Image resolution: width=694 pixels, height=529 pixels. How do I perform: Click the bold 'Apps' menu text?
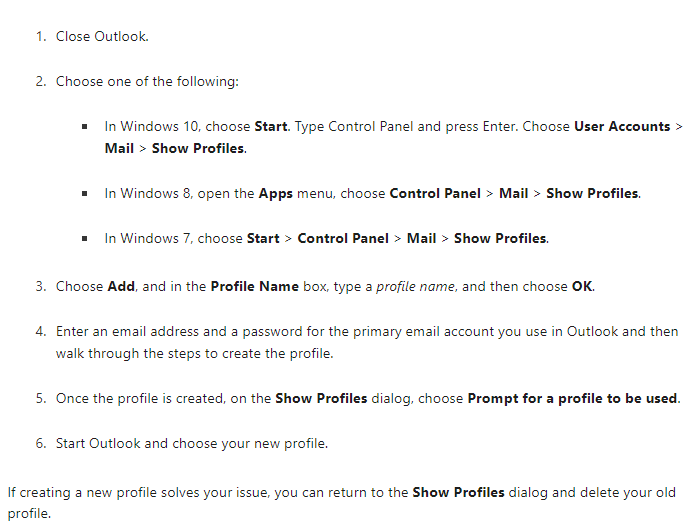275,194
